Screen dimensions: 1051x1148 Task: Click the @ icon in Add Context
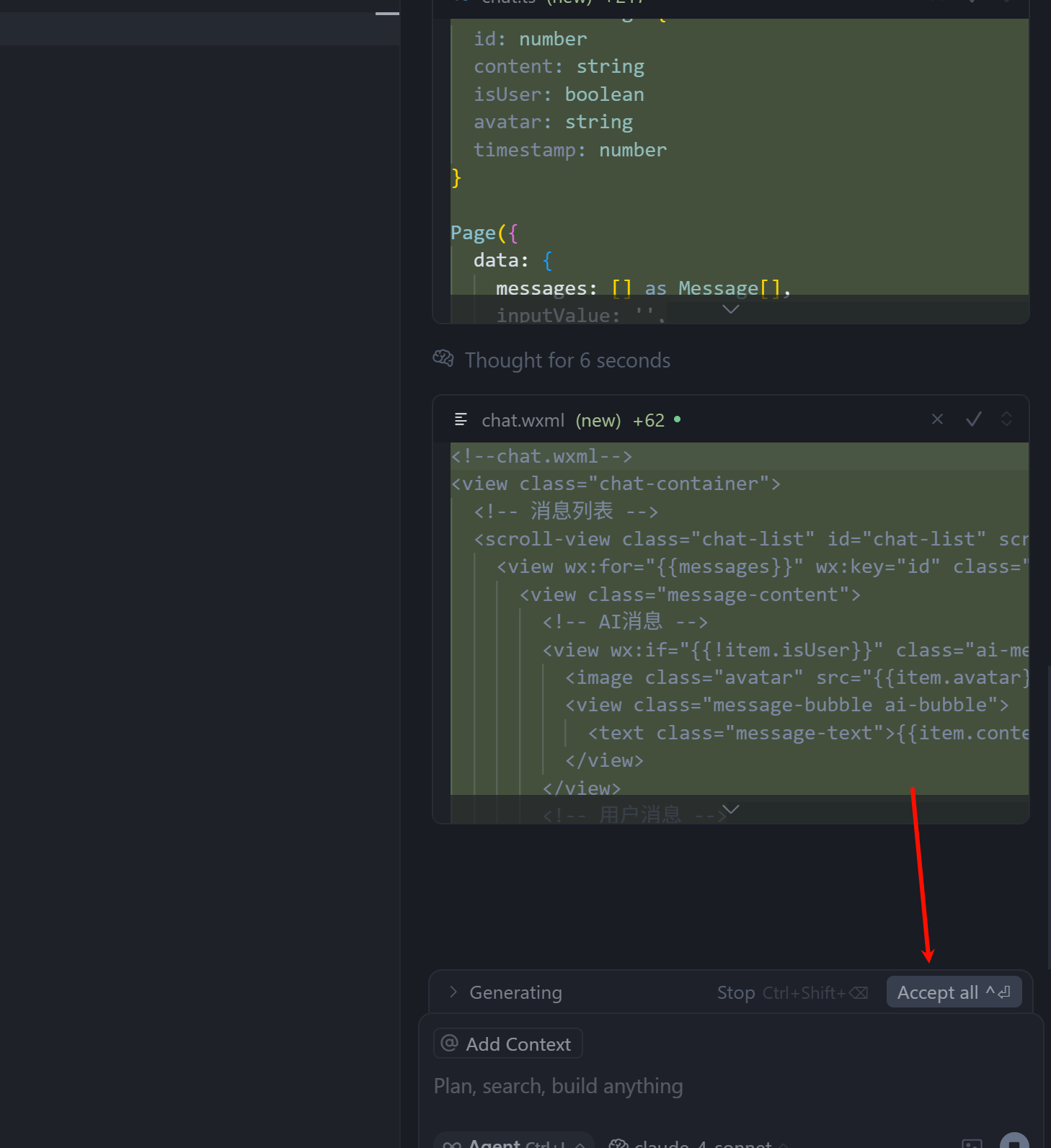[450, 1043]
